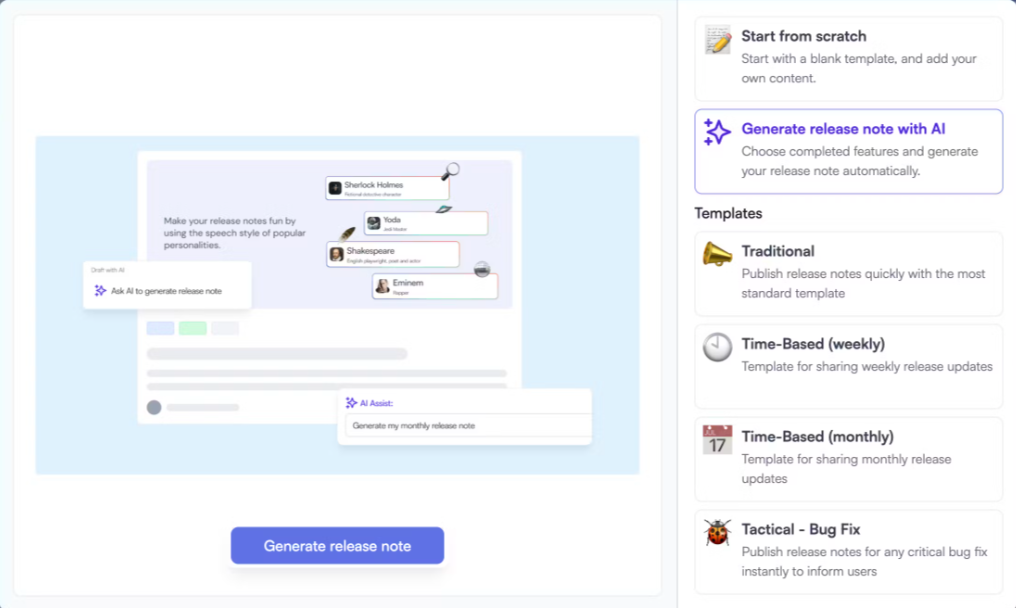
Task: Click the Shakespeare portrait avatar
Action: [336, 254]
